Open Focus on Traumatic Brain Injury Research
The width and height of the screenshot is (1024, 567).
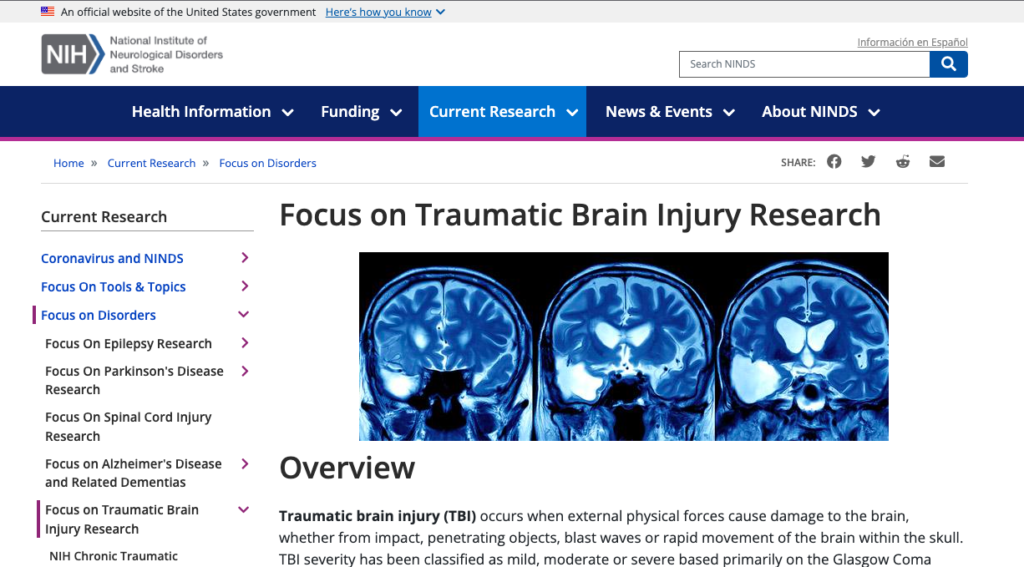click(121, 519)
